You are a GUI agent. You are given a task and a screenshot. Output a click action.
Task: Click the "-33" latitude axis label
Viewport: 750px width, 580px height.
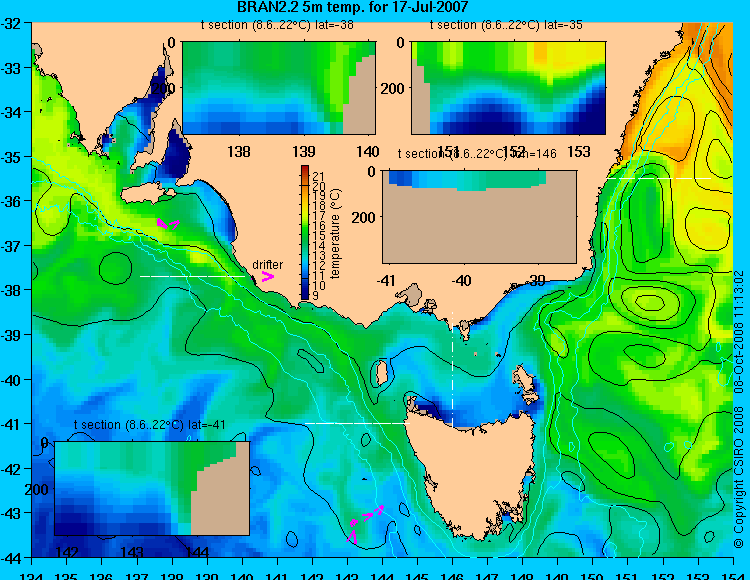click(x=11, y=68)
